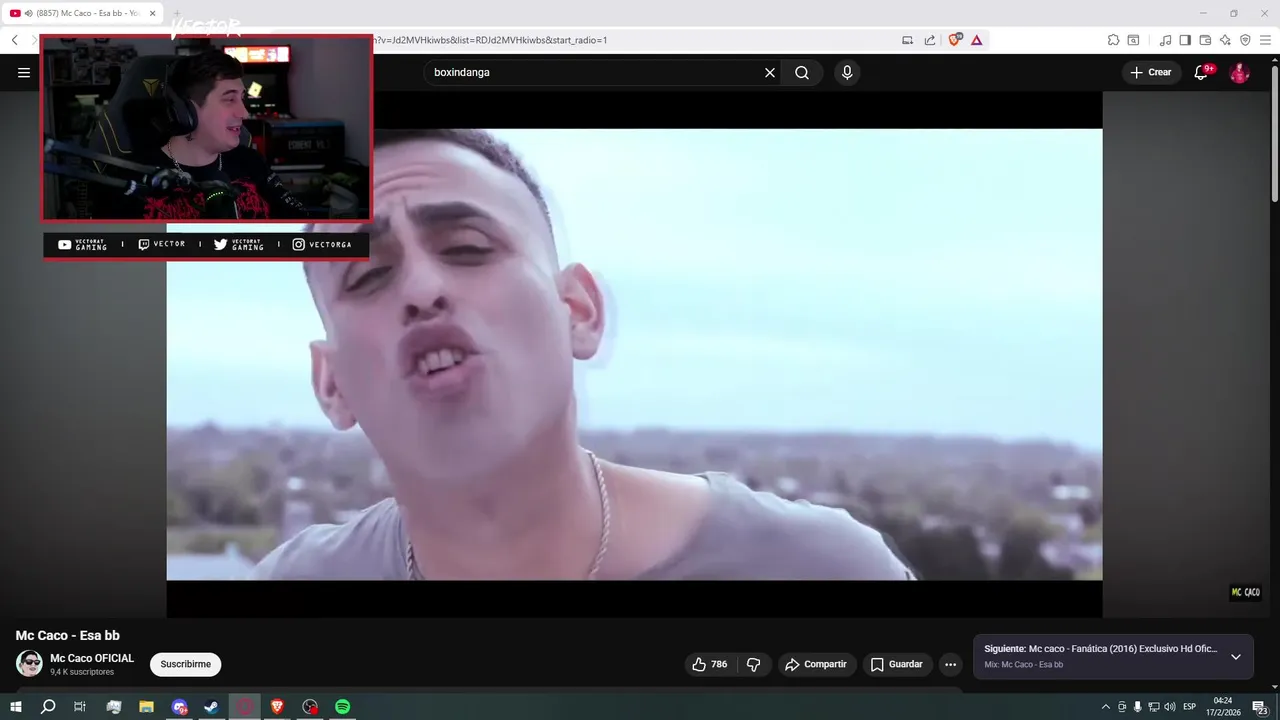
Task: Open microphone tray icon
Action: coord(1137,707)
